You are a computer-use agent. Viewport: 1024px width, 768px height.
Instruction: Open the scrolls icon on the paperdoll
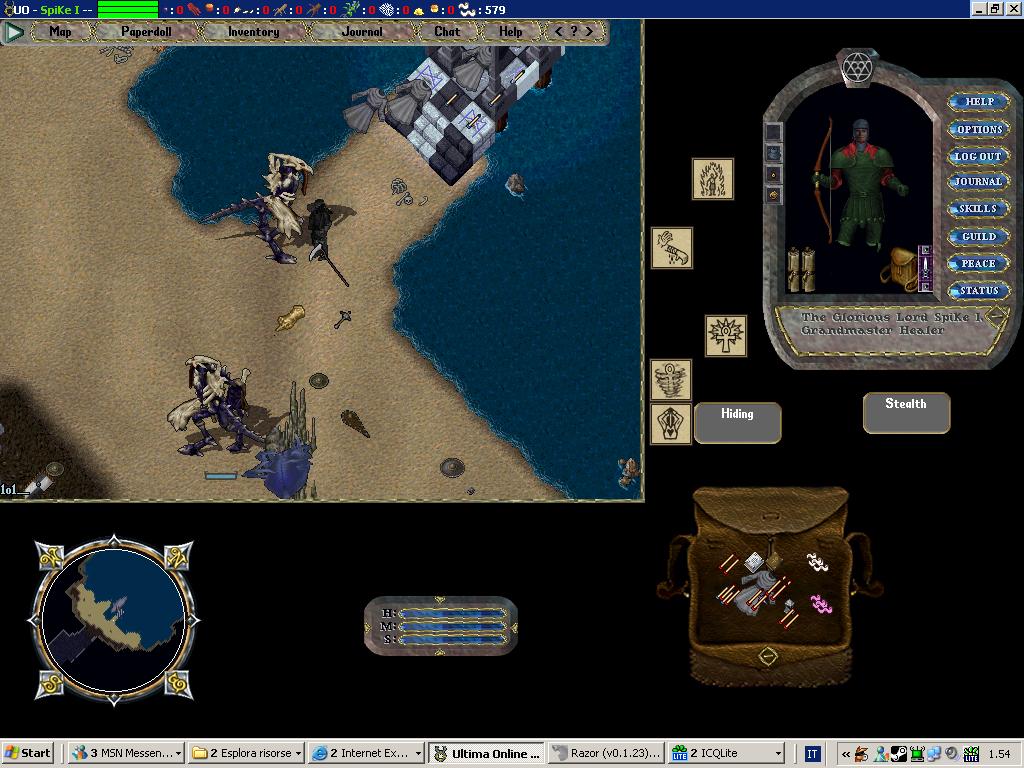[x=801, y=269]
